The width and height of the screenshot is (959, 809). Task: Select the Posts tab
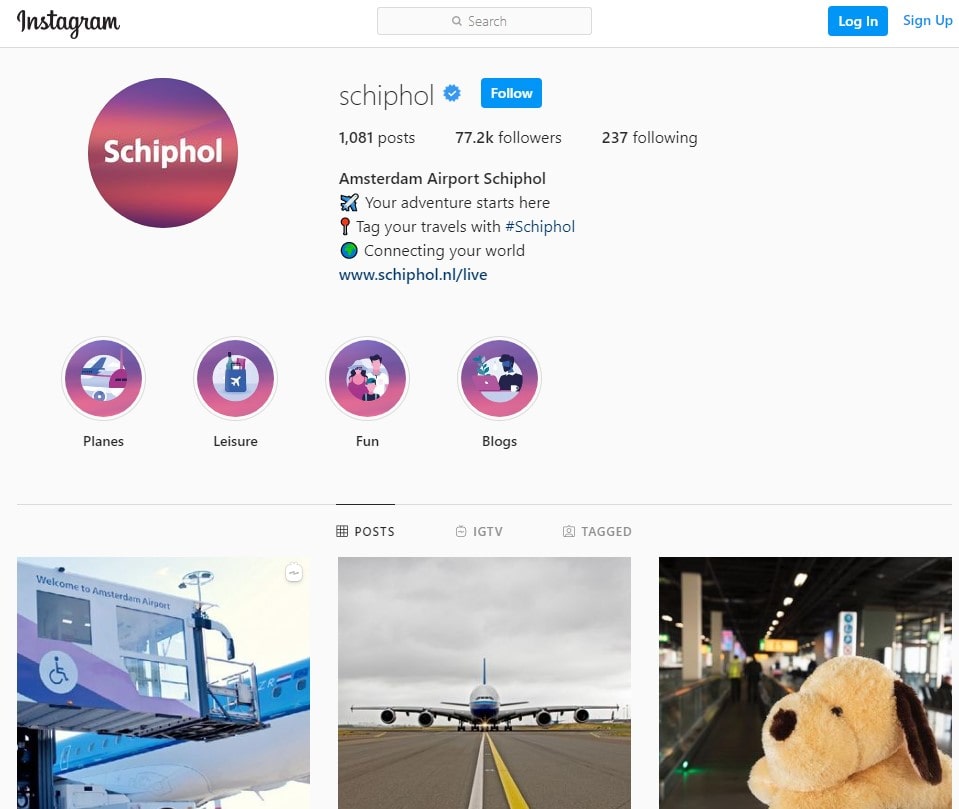click(365, 531)
